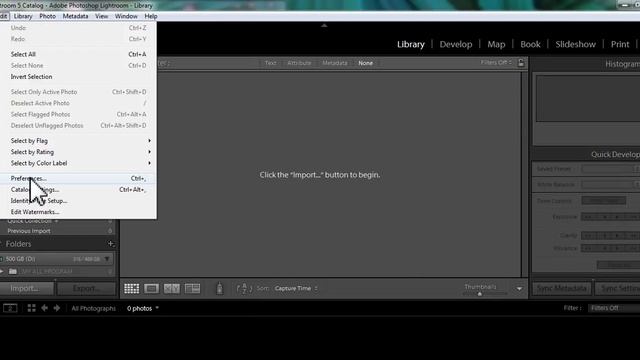Open the filmstrip Filters Off dropdown

click(614, 308)
